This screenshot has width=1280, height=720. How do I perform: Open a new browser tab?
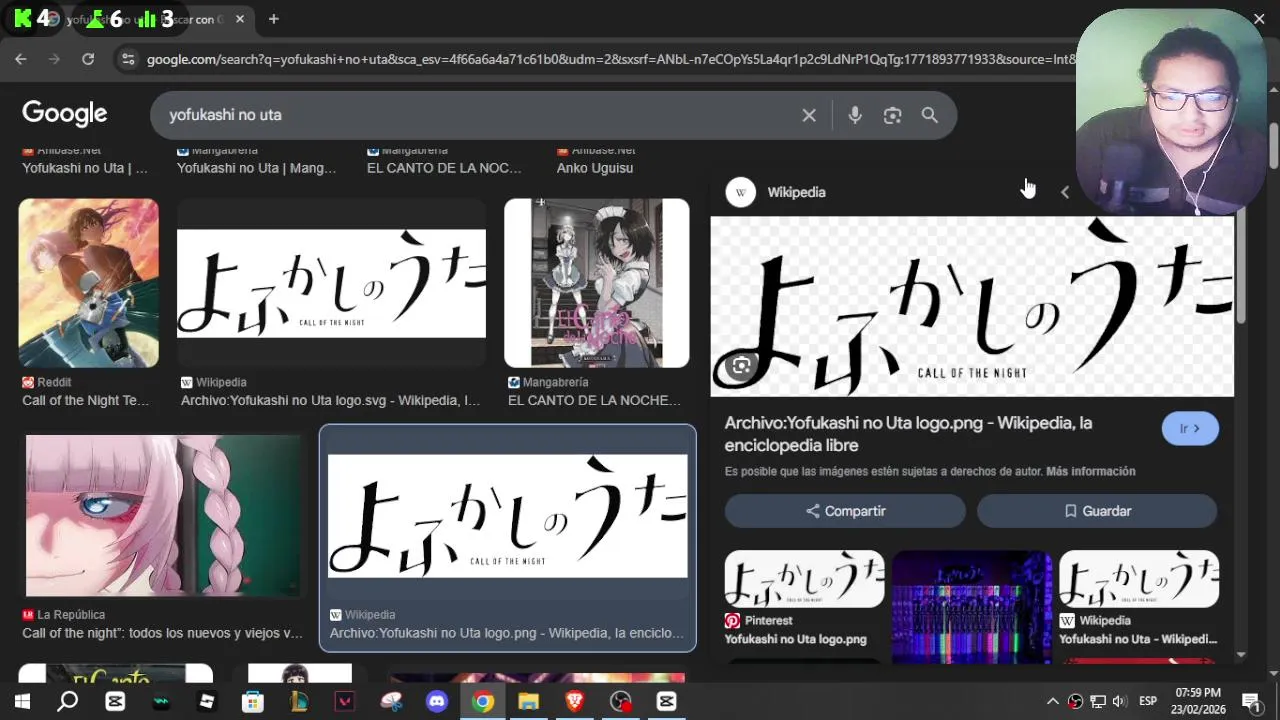(273, 19)
